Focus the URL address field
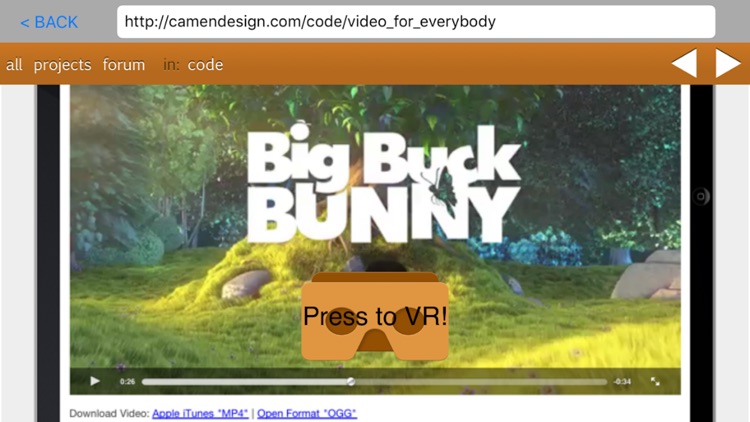Viewport: 750px width, 422px height. tap(416, 22)
